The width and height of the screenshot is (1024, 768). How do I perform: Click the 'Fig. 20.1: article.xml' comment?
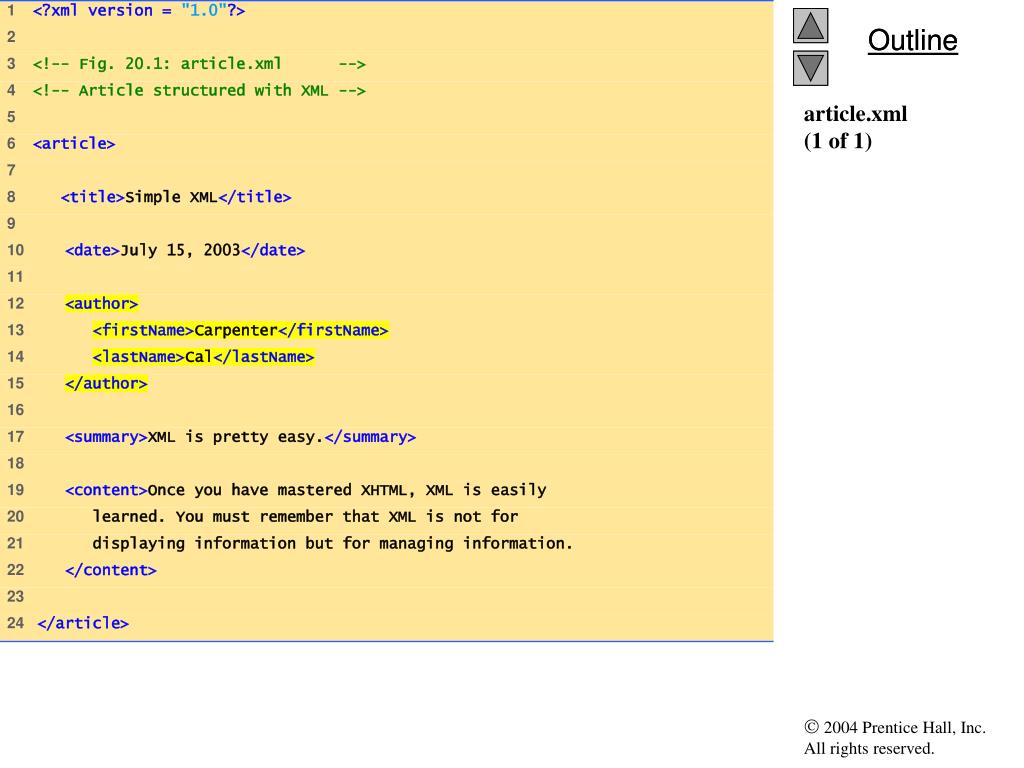coord(199,64)
